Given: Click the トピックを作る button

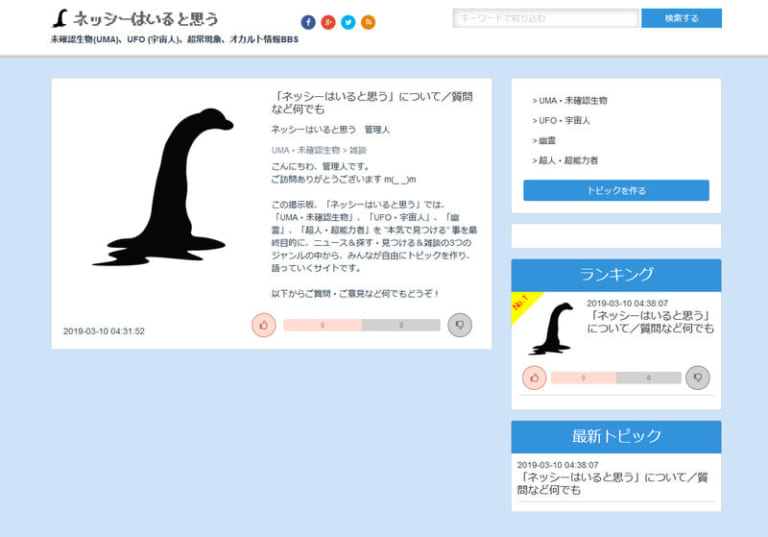Looking at the screenshot, I should click(616, 190).
